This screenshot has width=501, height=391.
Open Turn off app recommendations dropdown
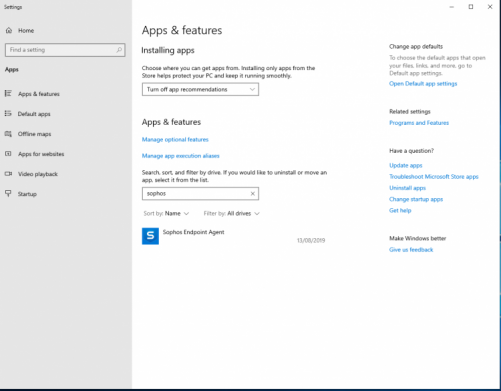[200, 89]
